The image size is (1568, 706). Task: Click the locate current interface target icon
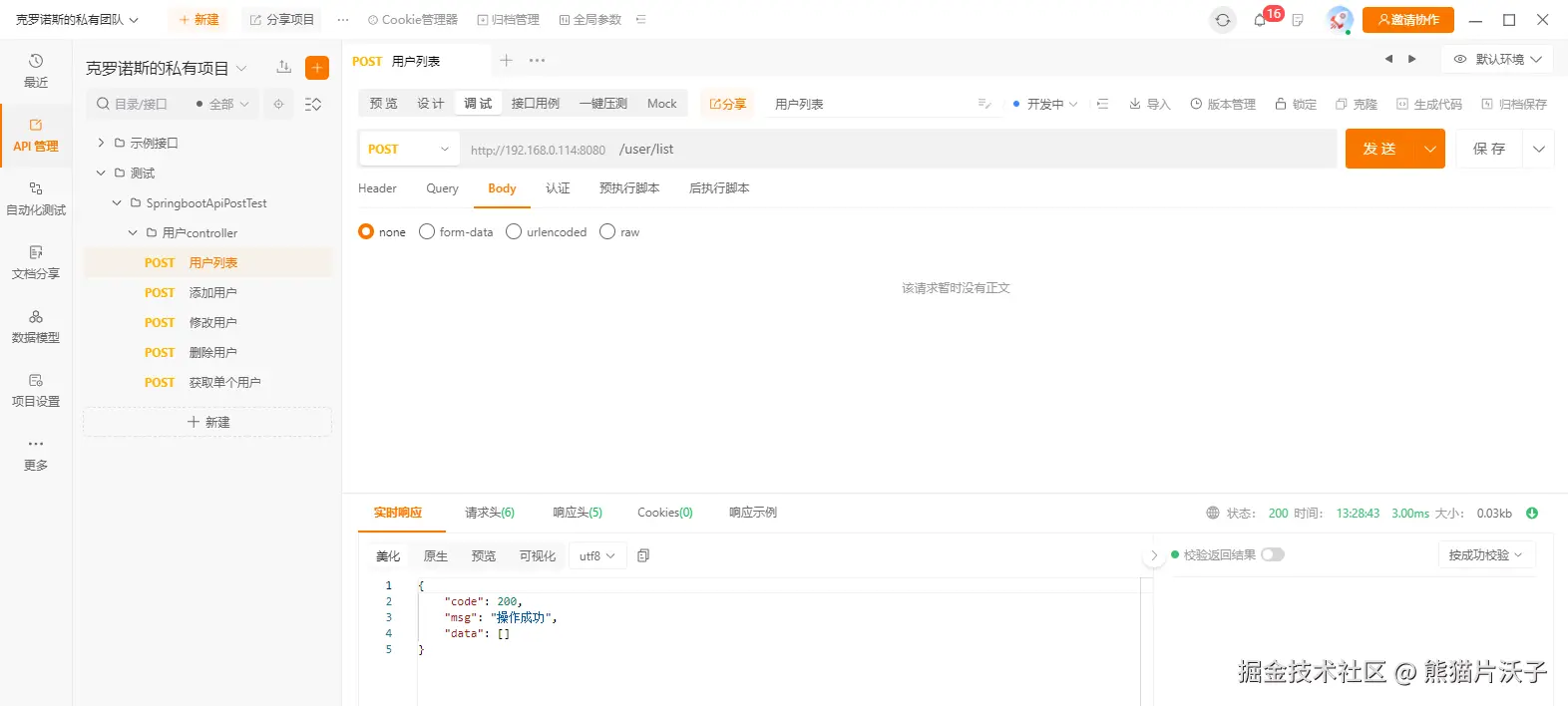(278, 104)
